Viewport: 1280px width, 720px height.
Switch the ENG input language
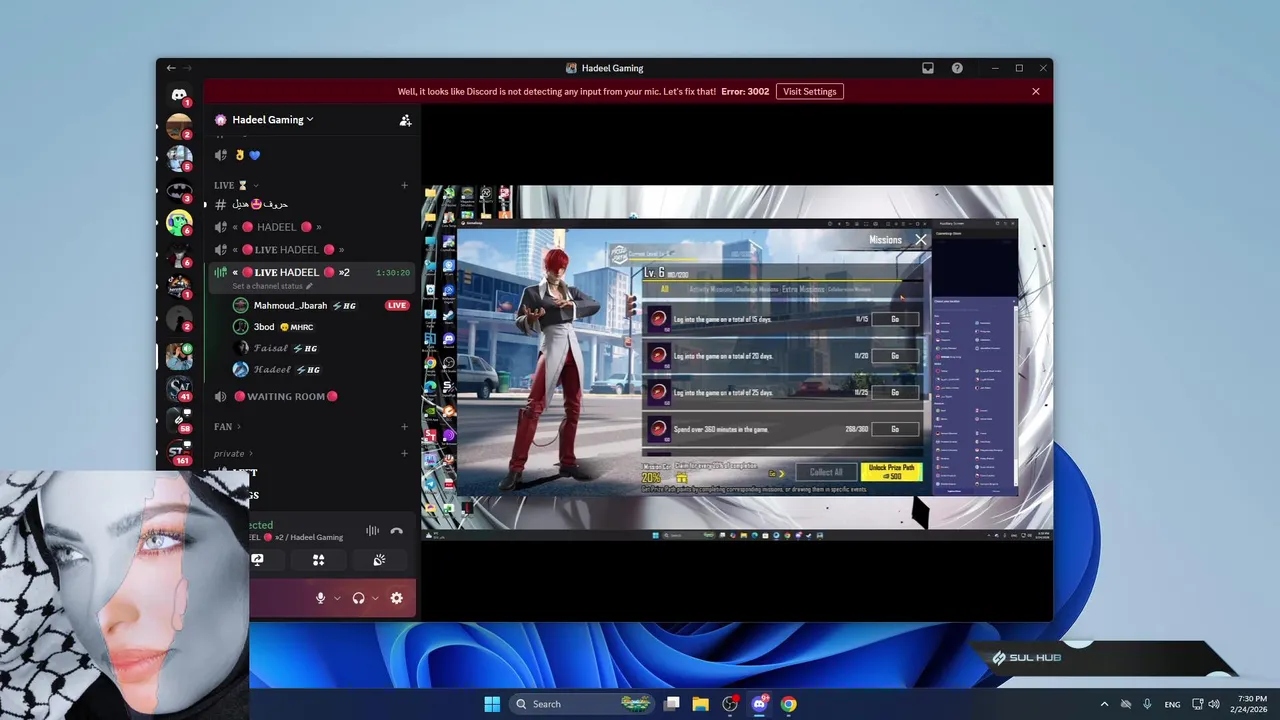pyautogui.click(x=1172, y=704)
